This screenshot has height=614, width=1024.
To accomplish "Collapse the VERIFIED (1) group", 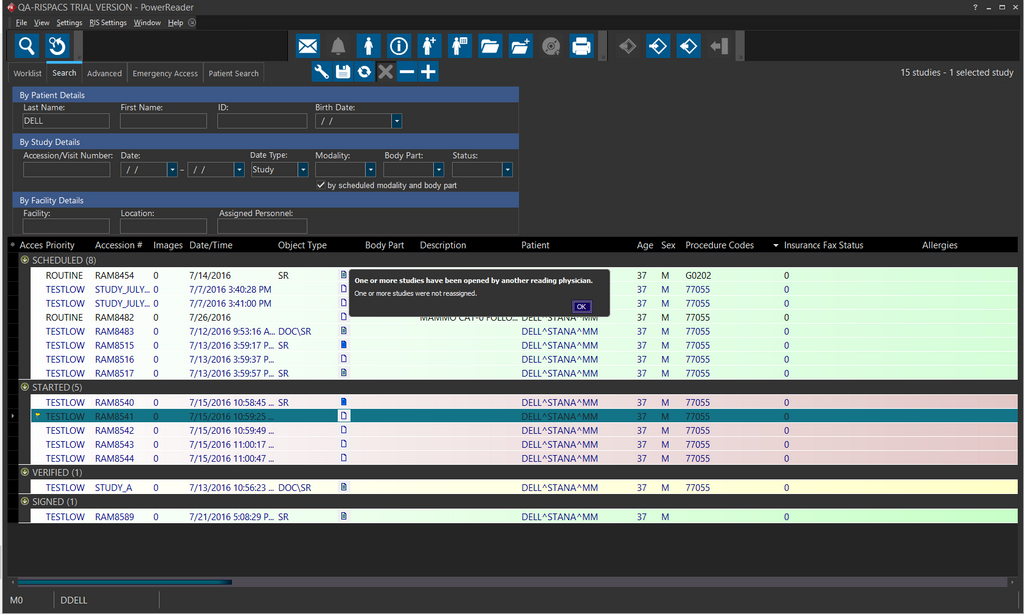I will [x=25, y=472].
